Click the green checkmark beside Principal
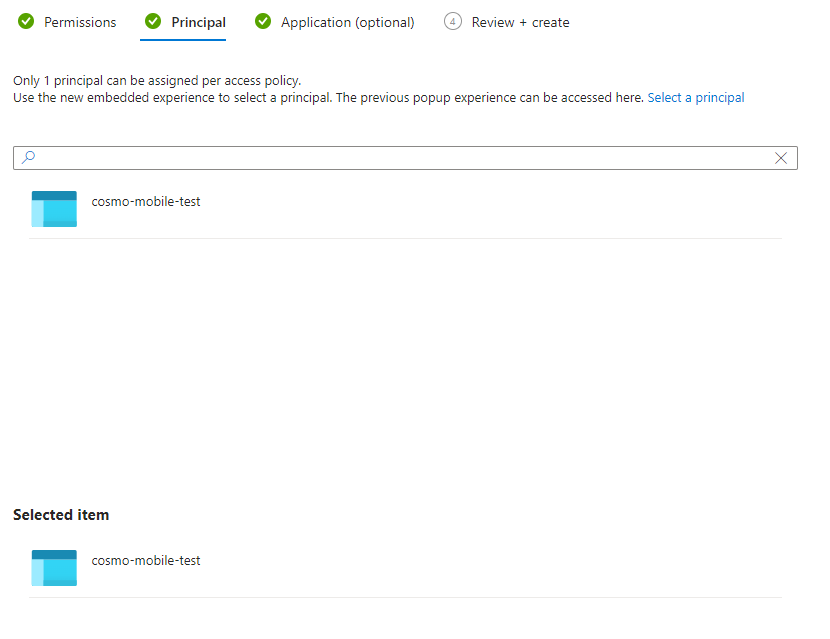 (153, 22)
